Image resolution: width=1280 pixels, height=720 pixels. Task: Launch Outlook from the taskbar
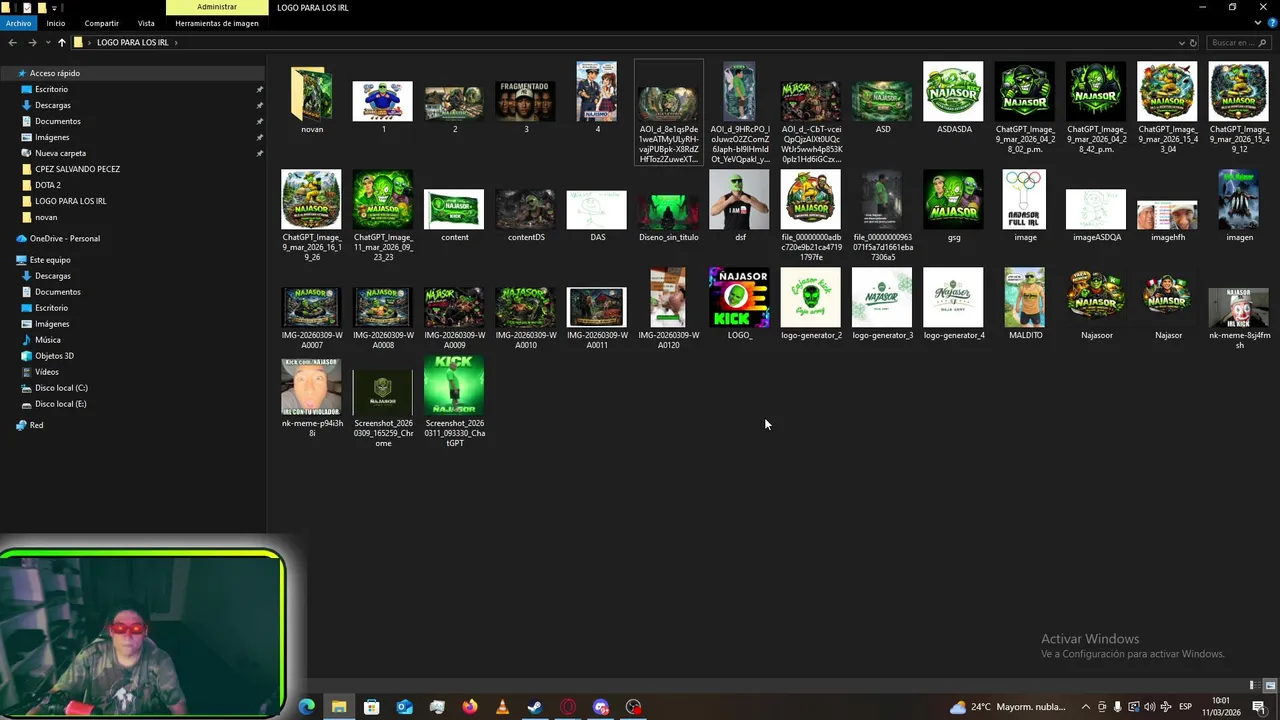[404, 707]
